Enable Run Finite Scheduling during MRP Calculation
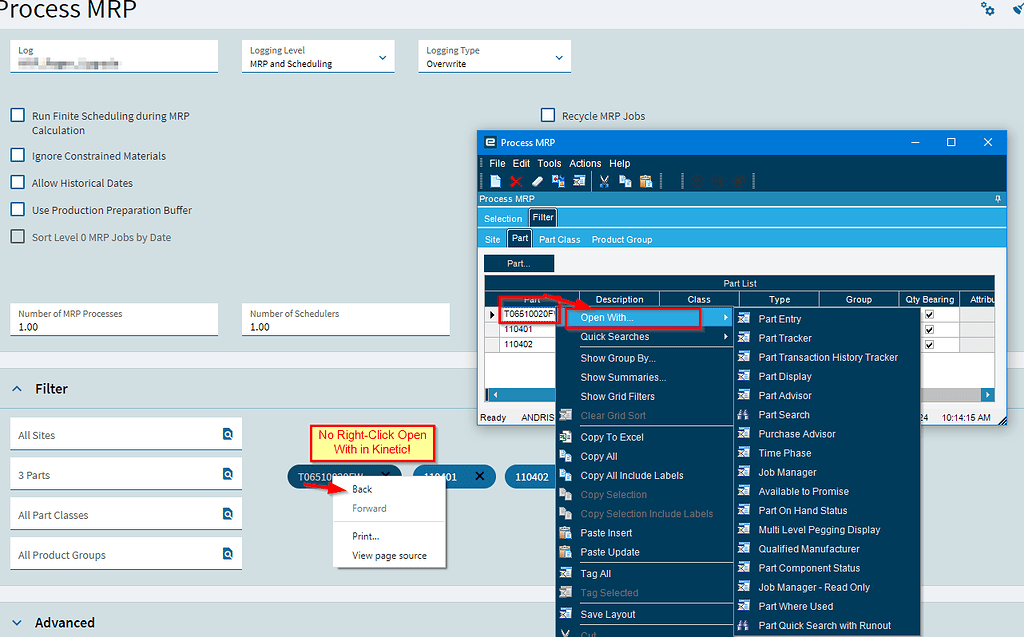Viewport: 1024px width, 637px height. [17, 114]
